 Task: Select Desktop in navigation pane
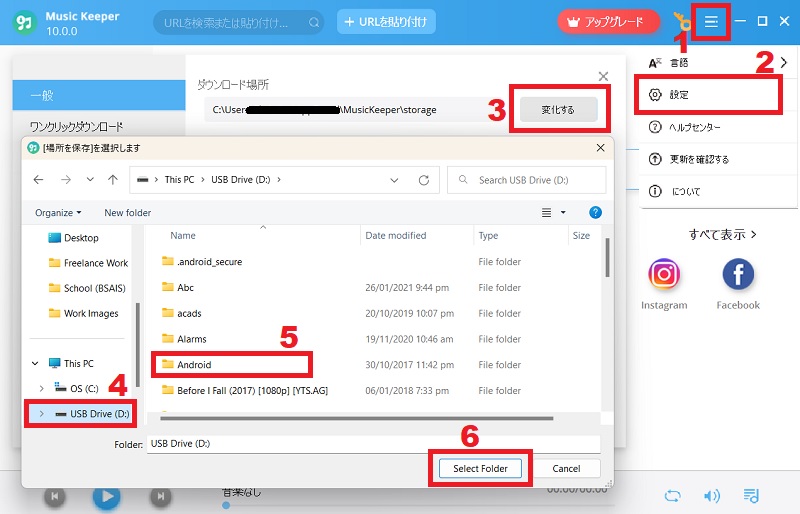click(73, 238)
